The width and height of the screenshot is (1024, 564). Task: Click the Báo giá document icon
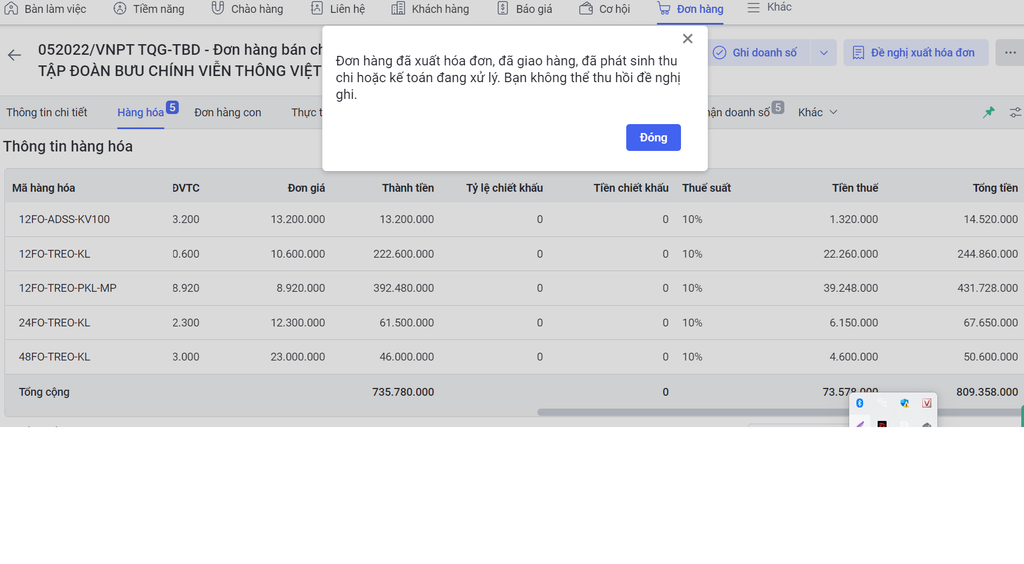pyautogui.click(x=502, y=8)
